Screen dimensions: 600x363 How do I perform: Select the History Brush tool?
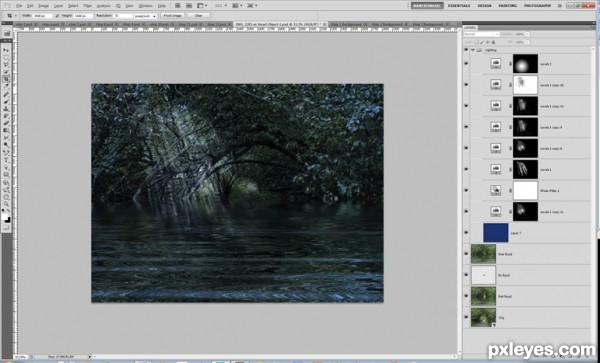[7, 116]
